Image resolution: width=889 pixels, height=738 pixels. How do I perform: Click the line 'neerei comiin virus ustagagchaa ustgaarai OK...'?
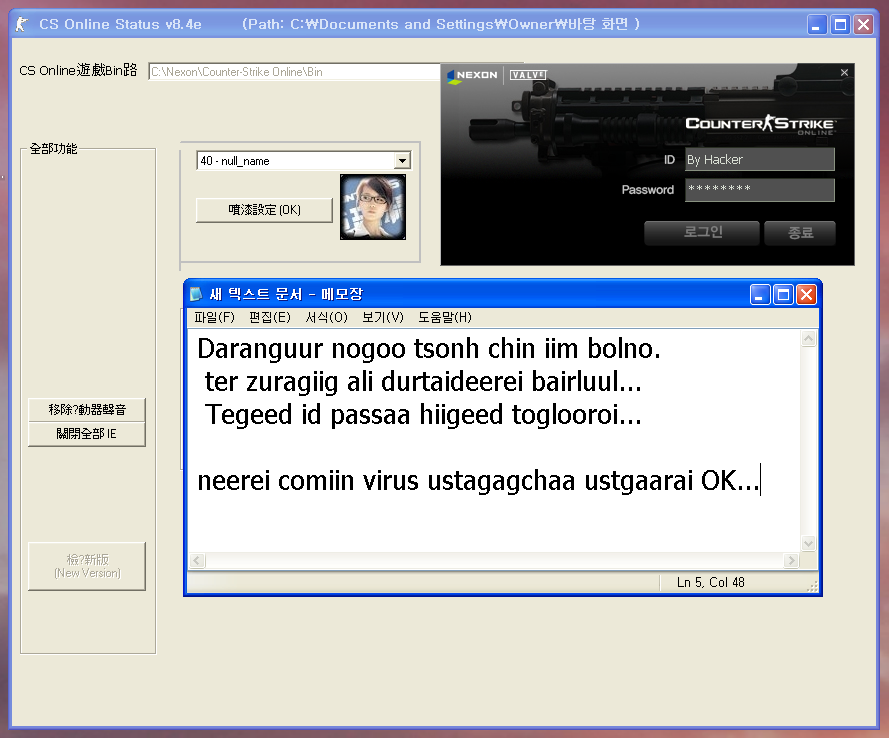(x=478, y=481)
